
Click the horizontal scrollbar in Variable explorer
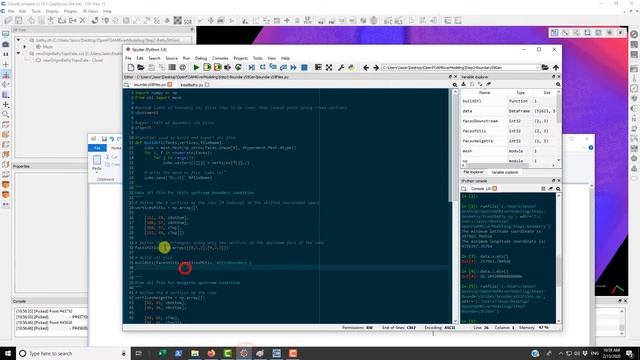[x=497, y=165]
